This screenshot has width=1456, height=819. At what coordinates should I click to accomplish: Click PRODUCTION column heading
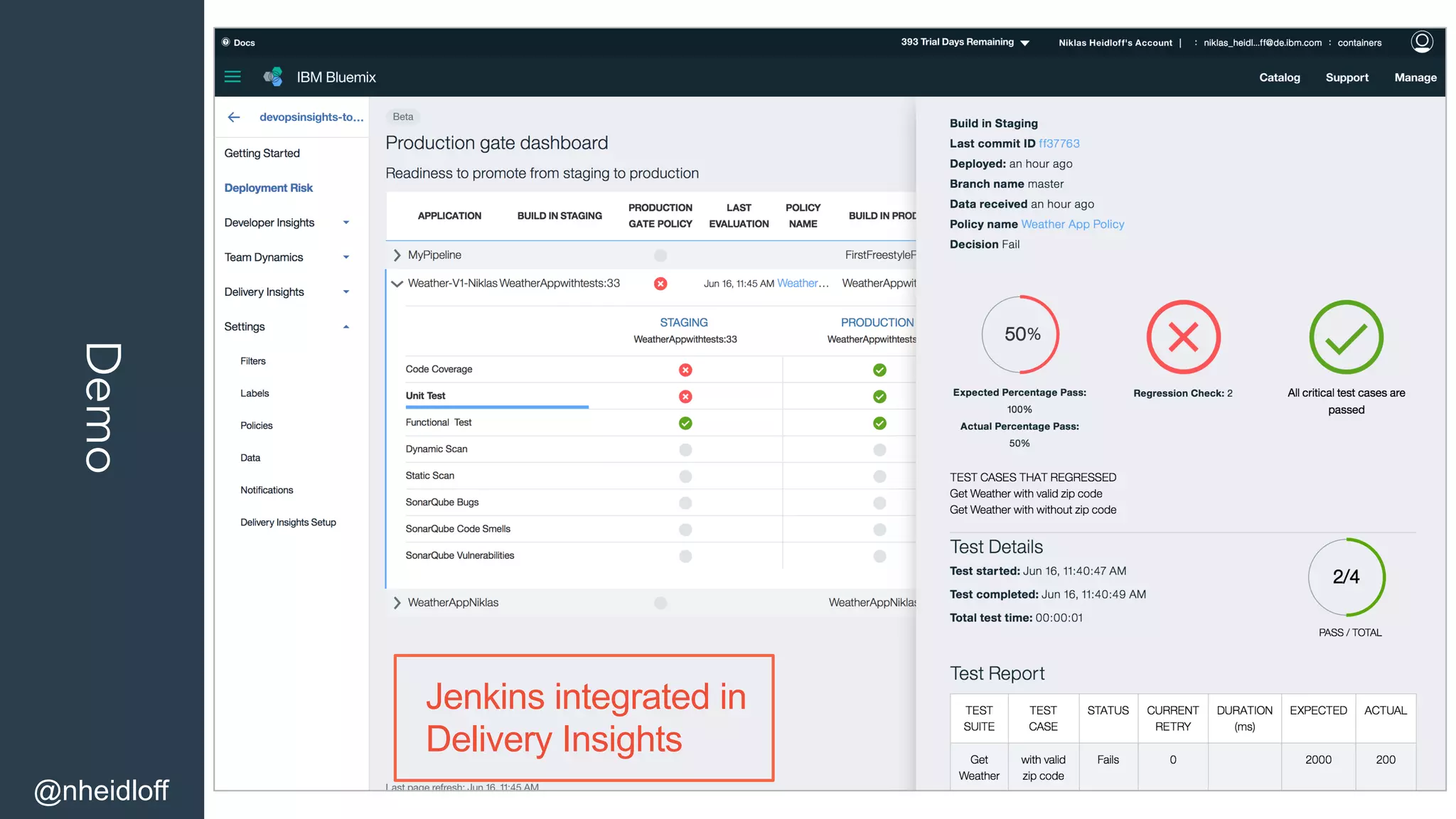pyautogui.click(x=877, y=323)
